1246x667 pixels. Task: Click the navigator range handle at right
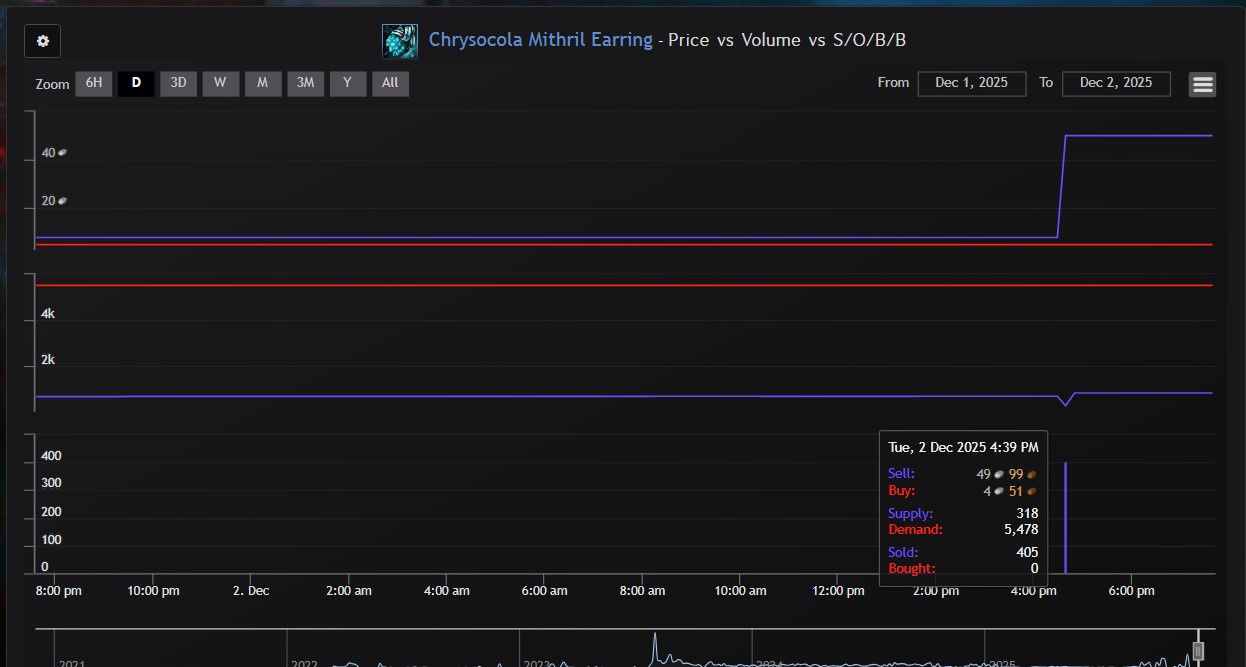tap(1198, 650)
